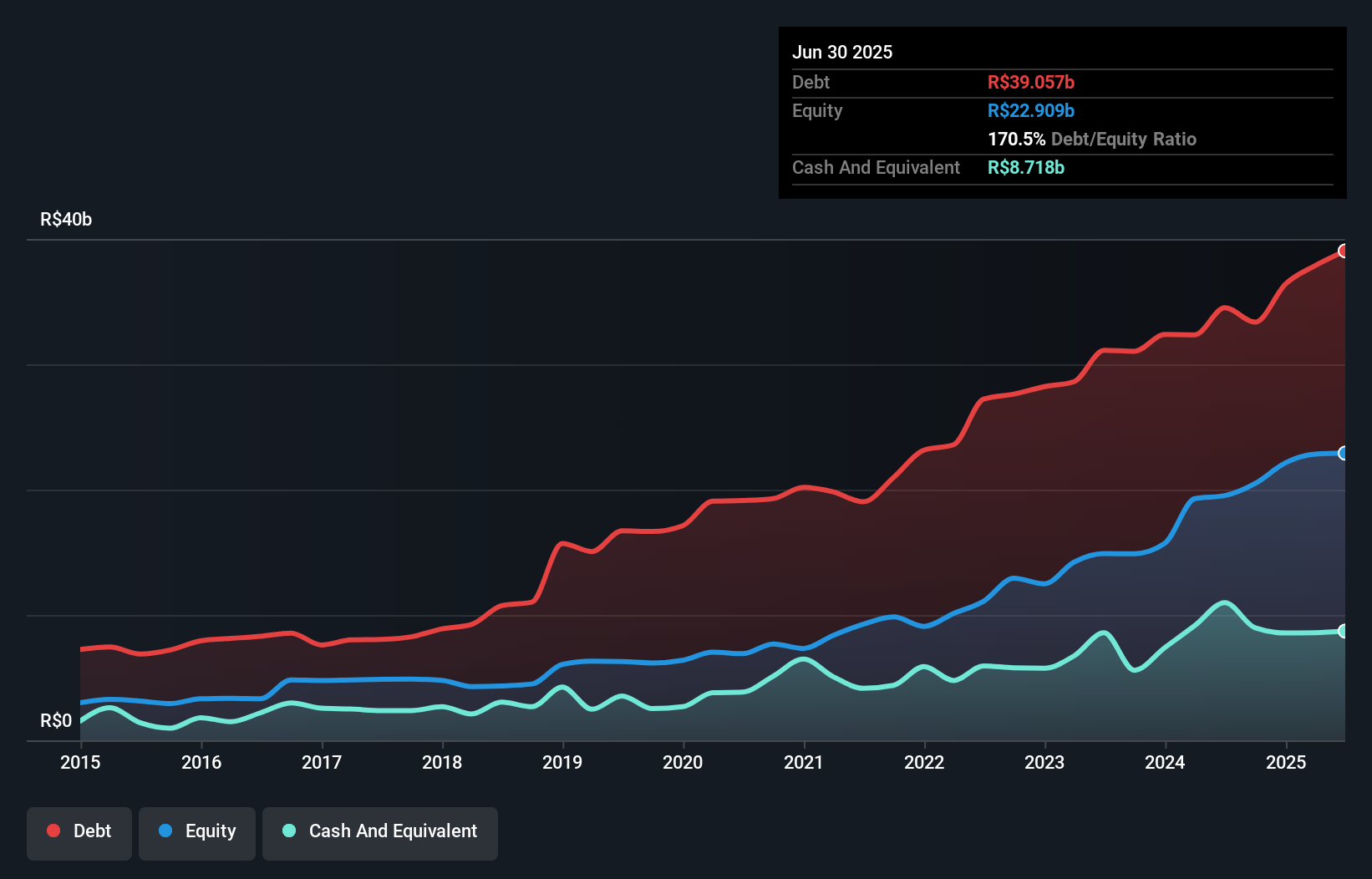This screenshot has height=879, width=1372.
Task: Select the Jun 30 2025 tooltip header
Action: pos(842,52)
